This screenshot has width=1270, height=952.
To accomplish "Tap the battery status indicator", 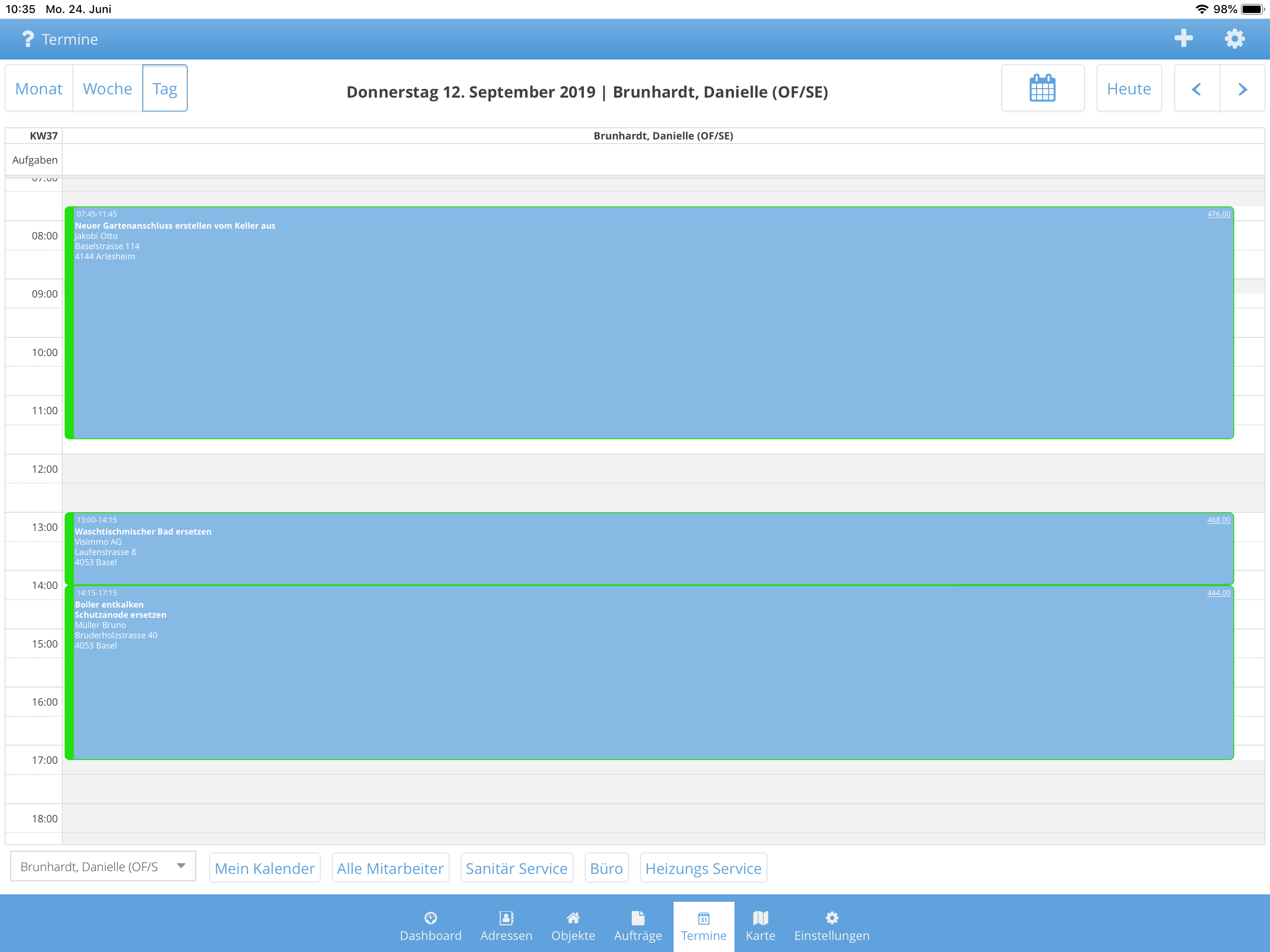I will point(1252,9).
